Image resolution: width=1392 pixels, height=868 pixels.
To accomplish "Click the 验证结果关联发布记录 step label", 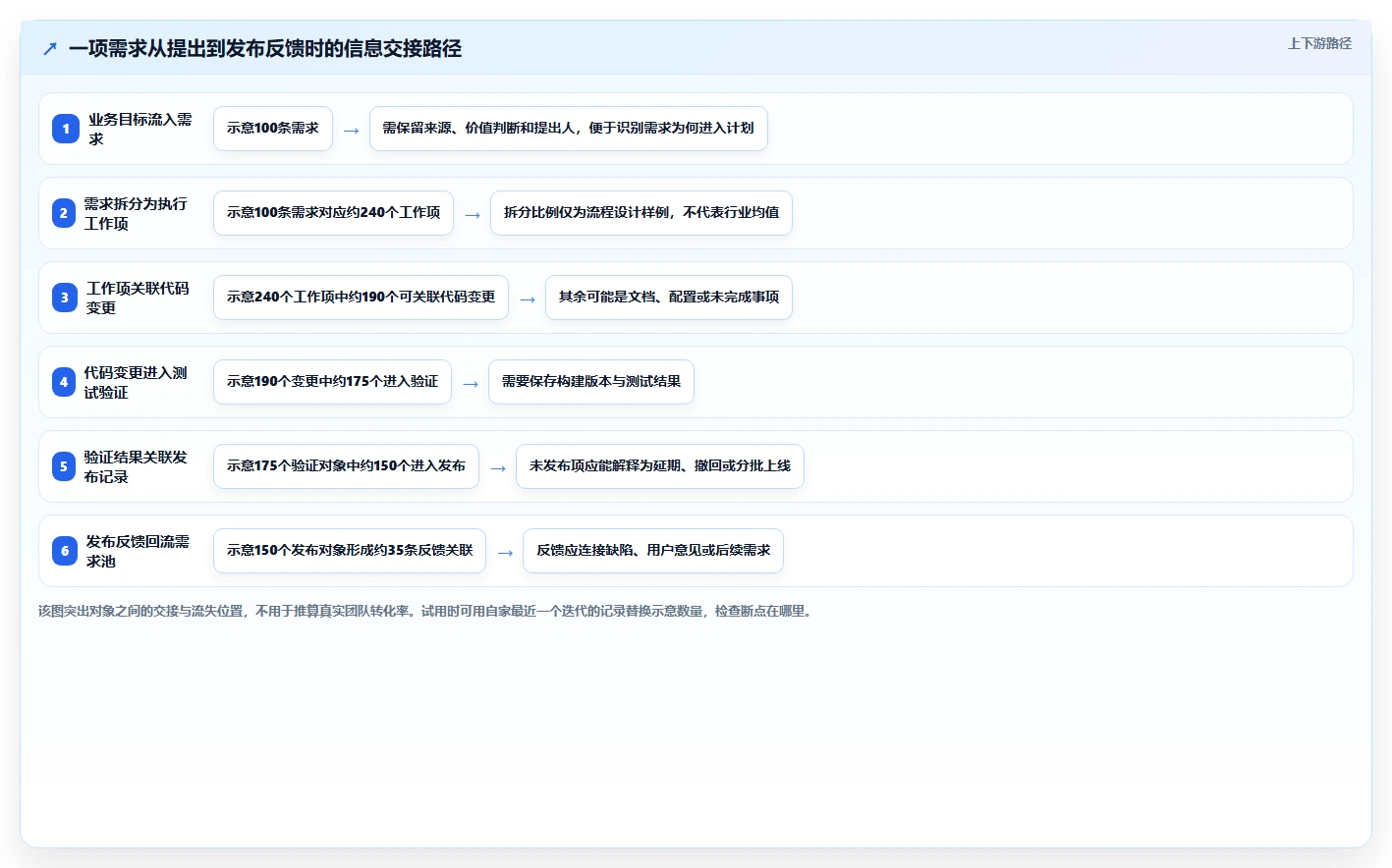I will click(x=136, y=466).
